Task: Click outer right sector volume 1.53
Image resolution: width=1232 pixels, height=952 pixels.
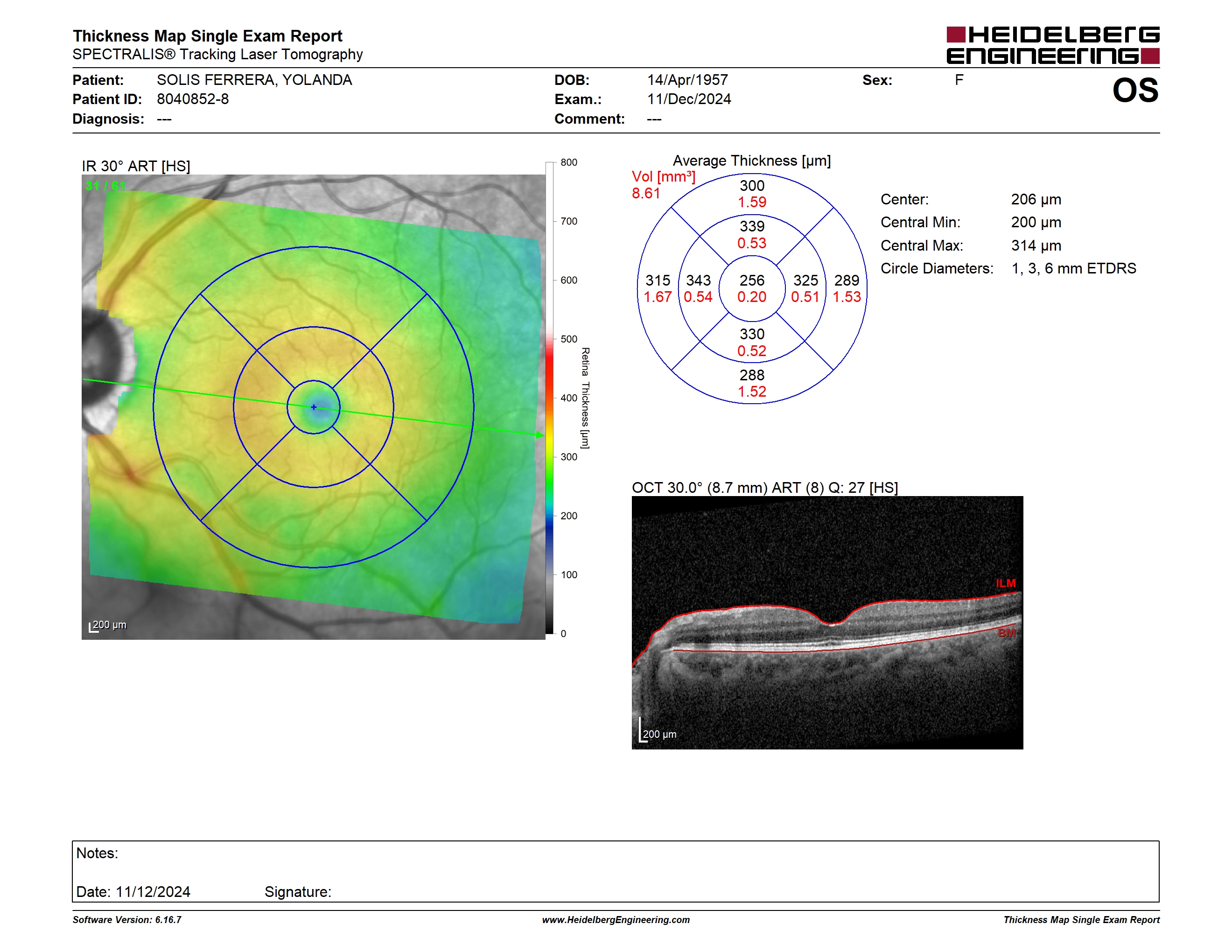Action: (847, 297)
